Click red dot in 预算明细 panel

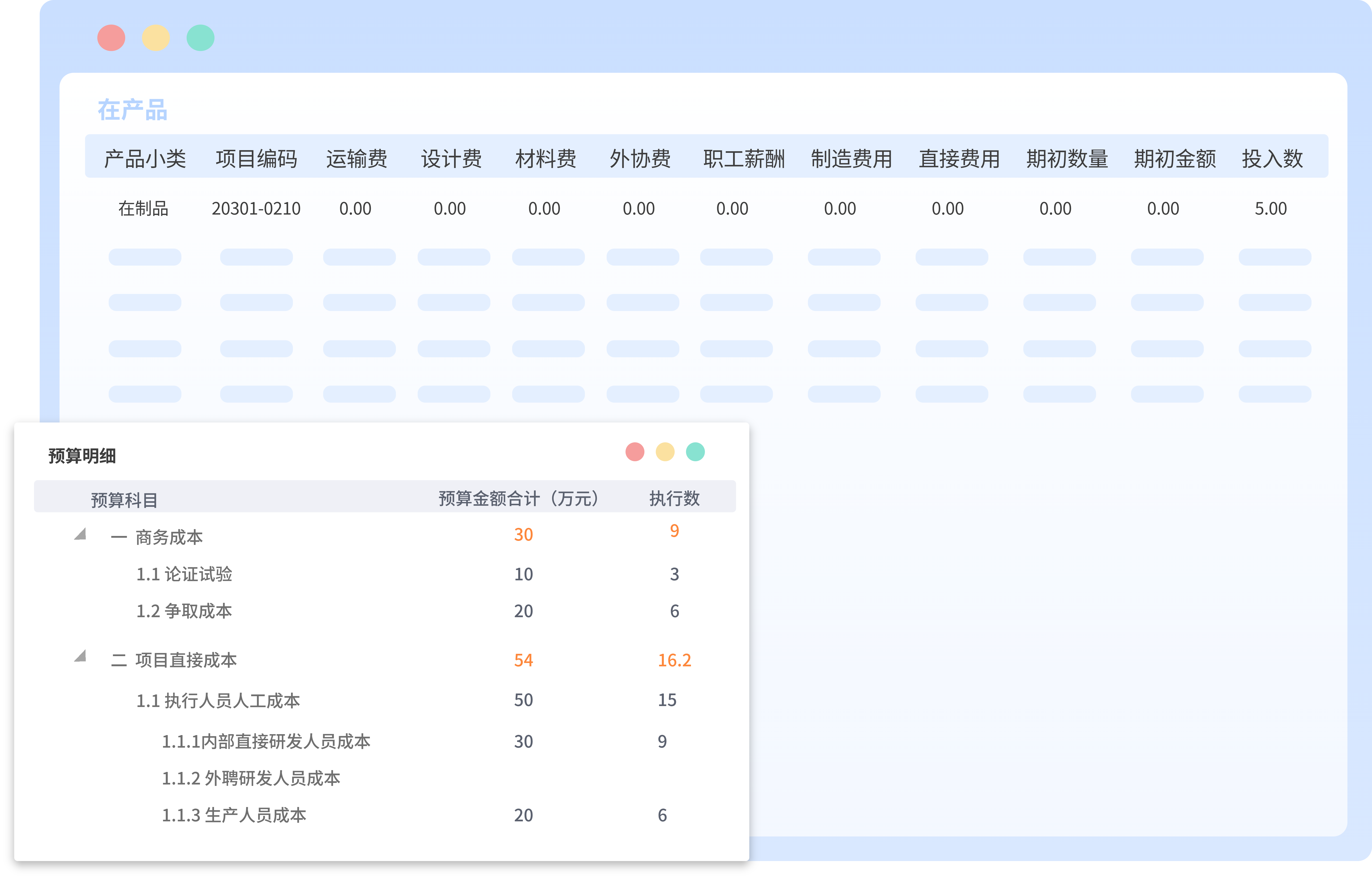pyautogui.click(x=635, y=452)
